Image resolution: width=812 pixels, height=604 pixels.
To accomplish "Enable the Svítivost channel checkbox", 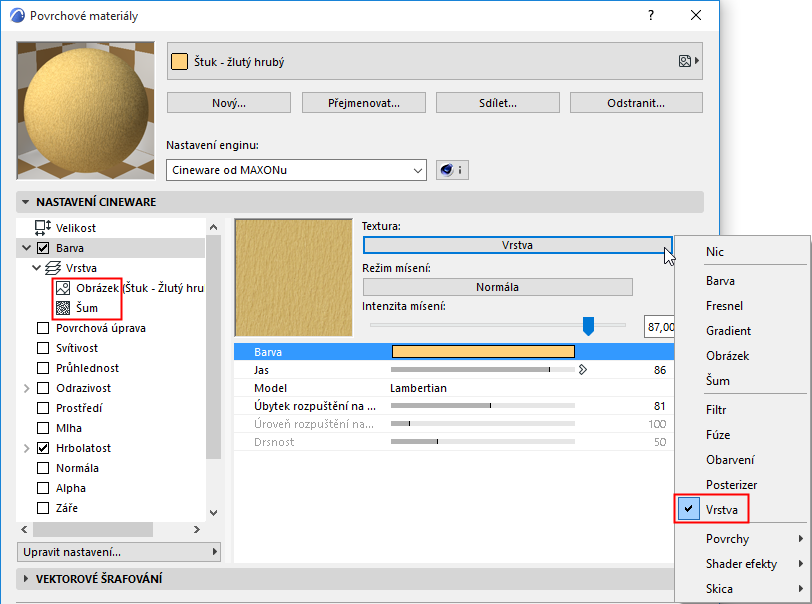I will [x=42, y=347].
